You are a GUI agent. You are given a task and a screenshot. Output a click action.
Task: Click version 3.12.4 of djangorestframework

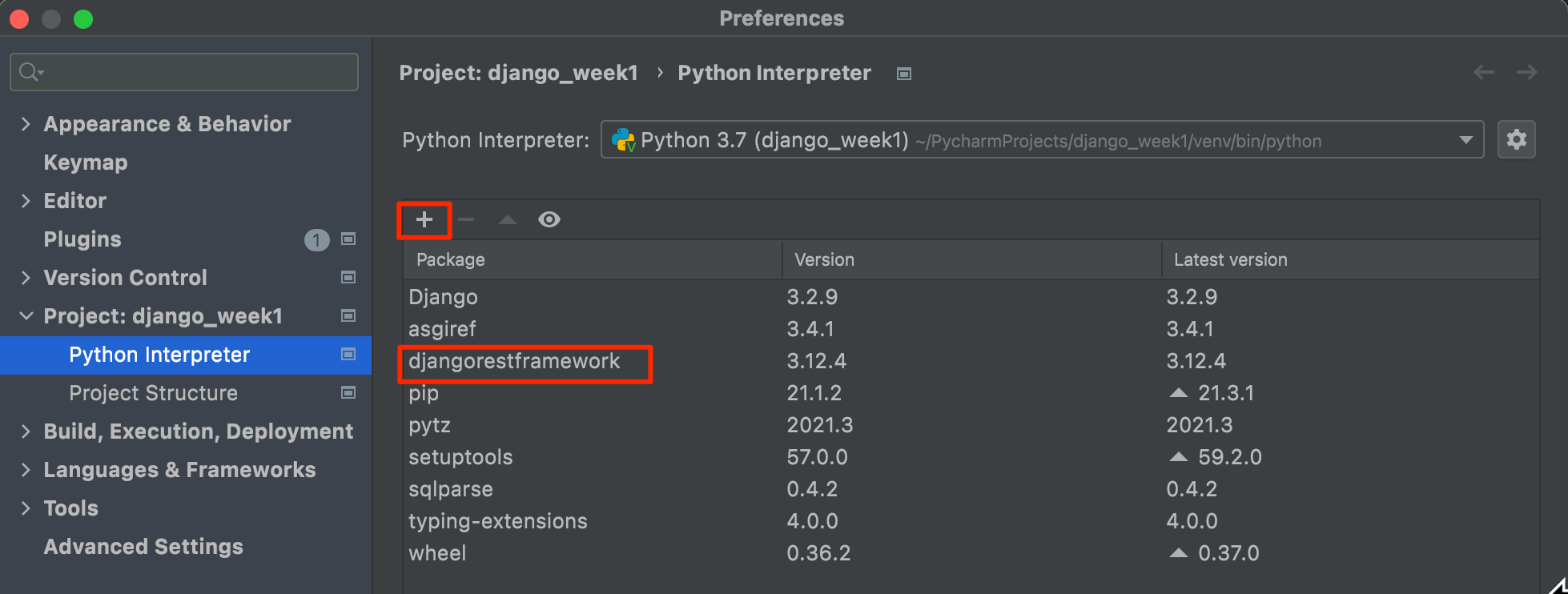pos(816,361)
